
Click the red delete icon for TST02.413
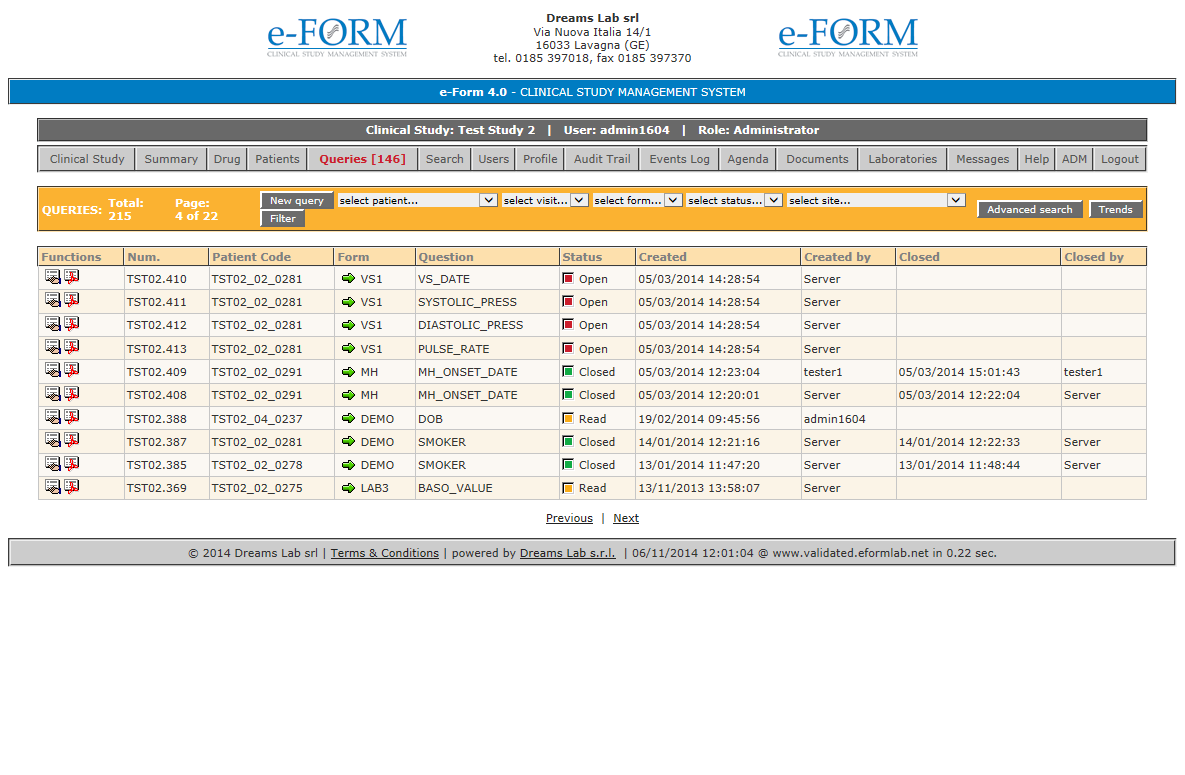tap(72, 347)
